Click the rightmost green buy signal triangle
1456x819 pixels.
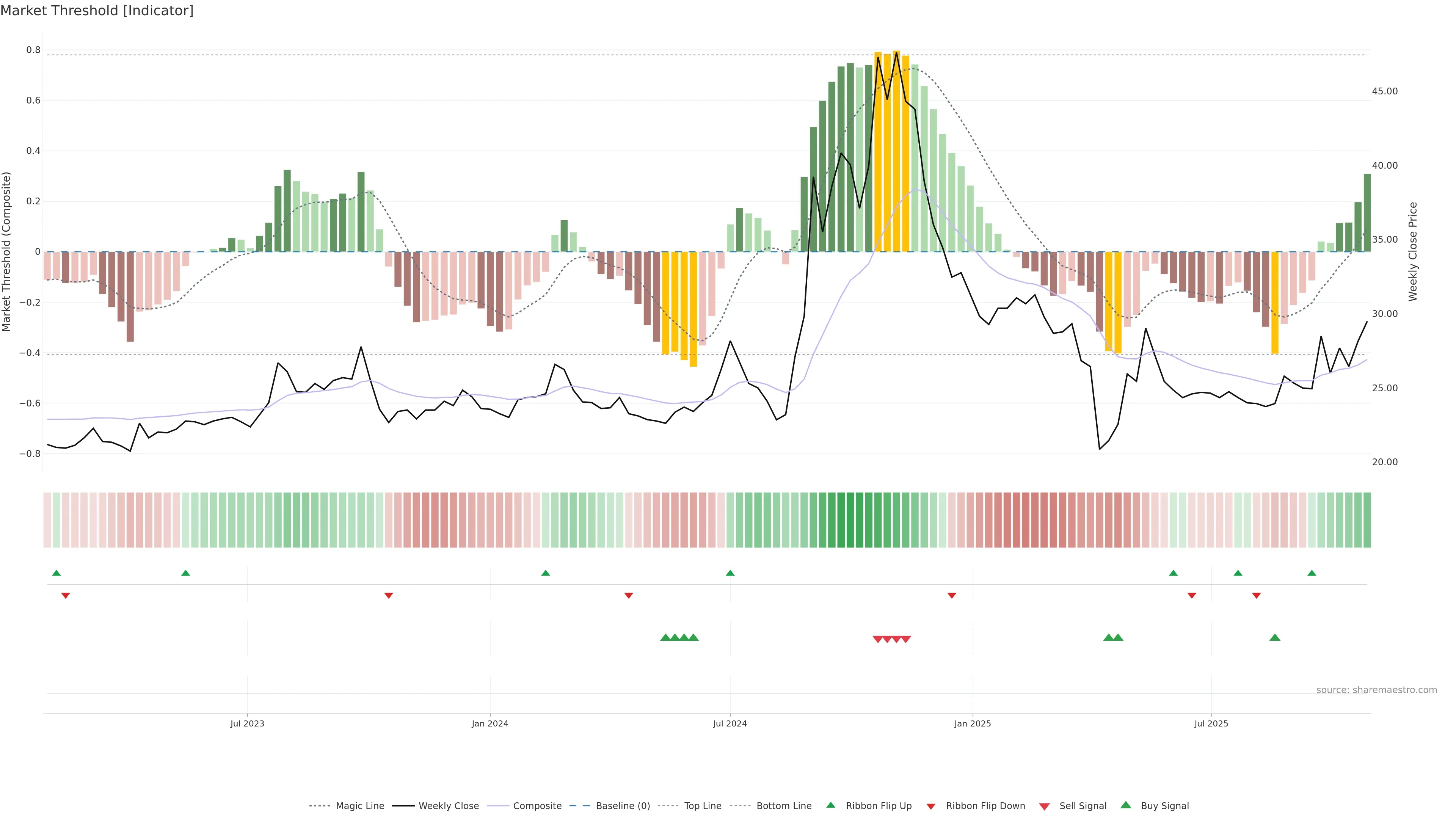(1274, 637)
